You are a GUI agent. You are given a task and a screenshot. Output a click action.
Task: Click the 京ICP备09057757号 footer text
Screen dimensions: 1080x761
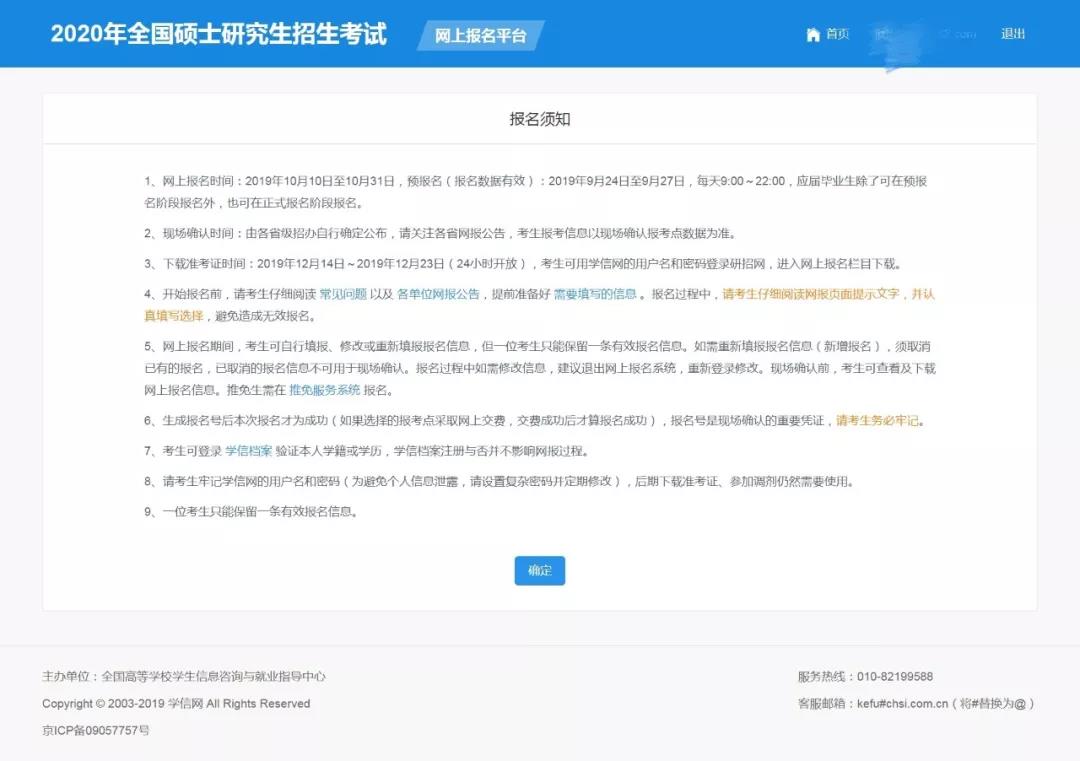point(96,731)
